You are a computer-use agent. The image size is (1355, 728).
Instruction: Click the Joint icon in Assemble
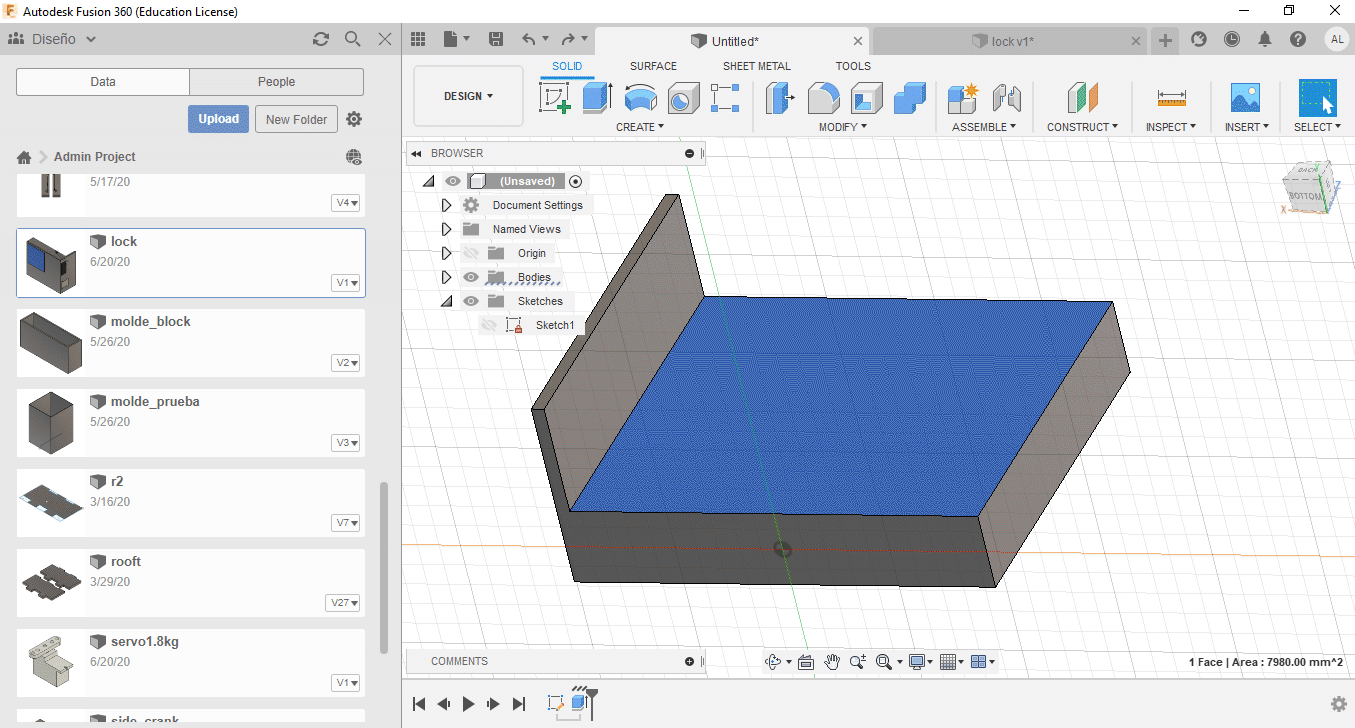[x=1006, y=98]
